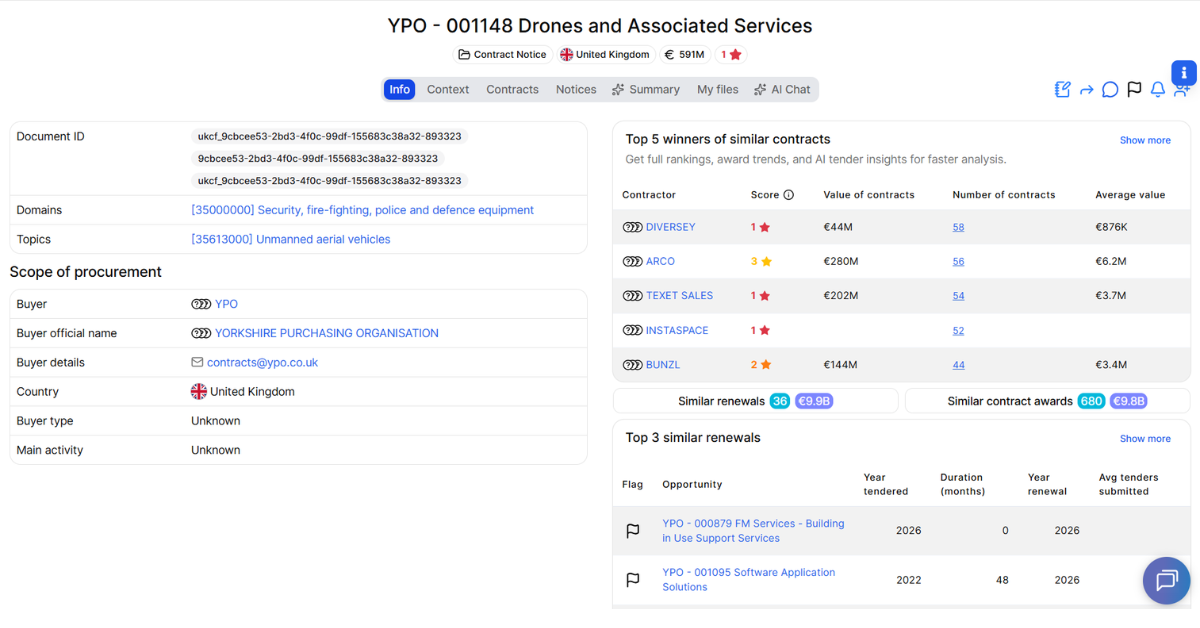Click BUNZL average value €3.4M
Screen dimensions: 1200x628
tap(1111, 365)
